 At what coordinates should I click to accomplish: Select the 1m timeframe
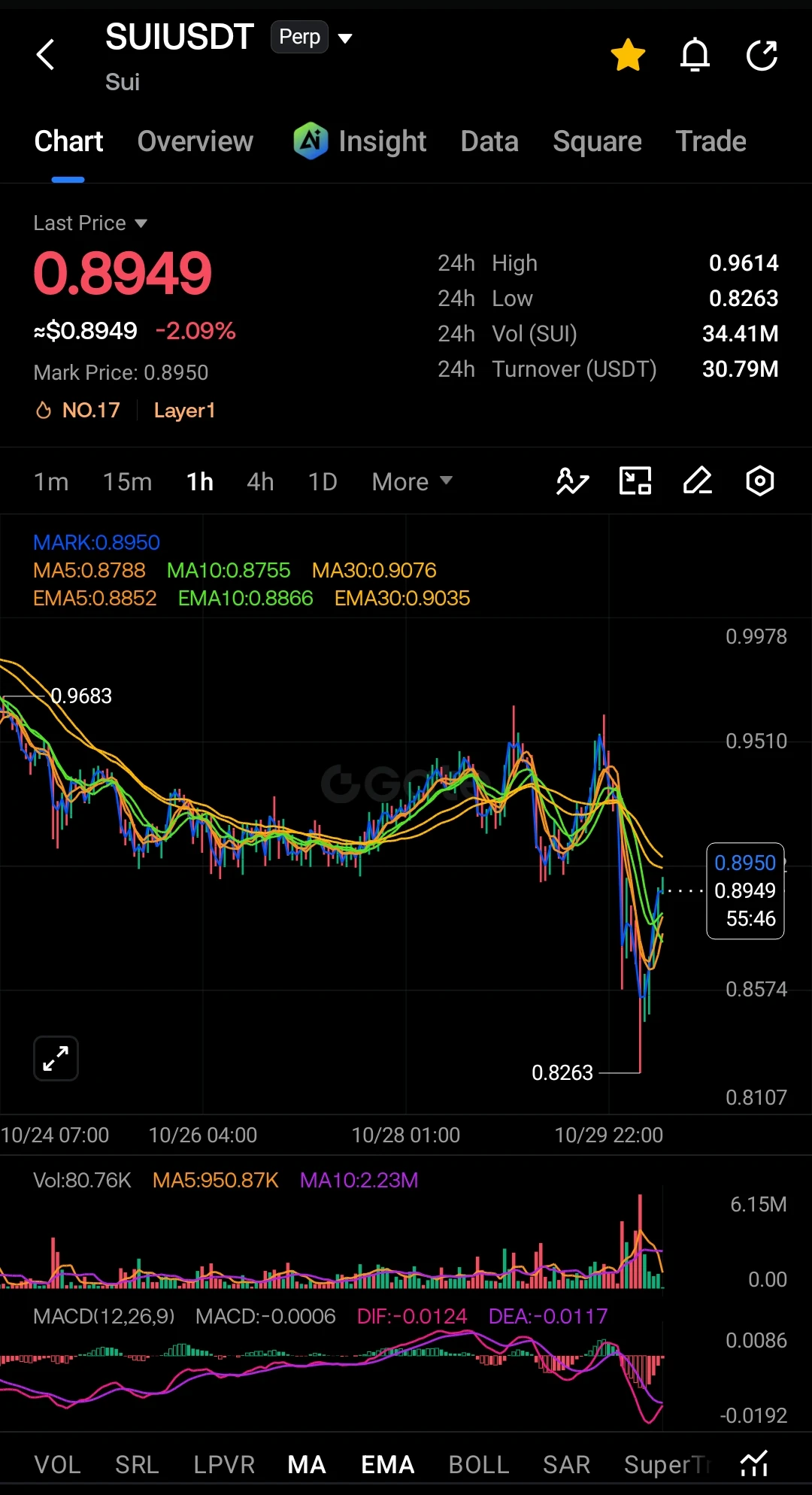(51, 482)
